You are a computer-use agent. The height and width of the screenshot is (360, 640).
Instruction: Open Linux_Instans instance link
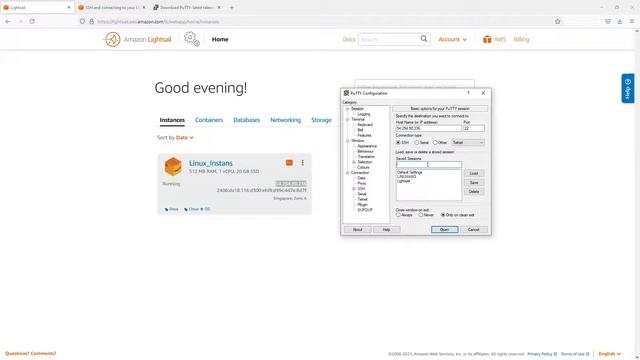tap(211, 163)
